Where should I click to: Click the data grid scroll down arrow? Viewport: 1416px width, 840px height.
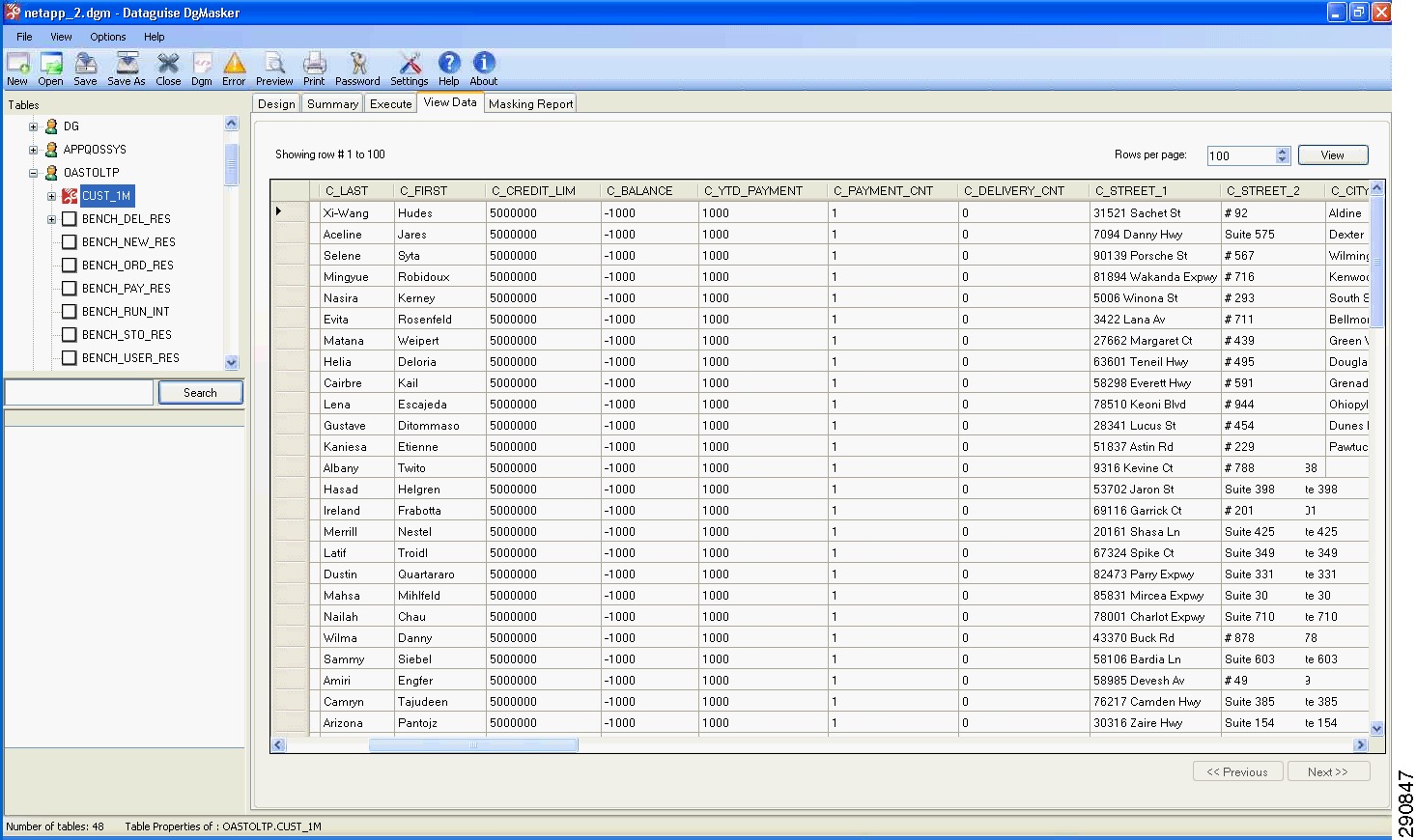click(x=1377, y=729)
